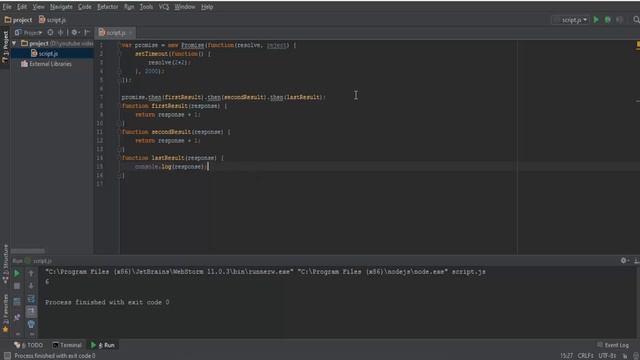The image size is (640, 360).
Task: Change CRLF line separator in status bar
Action: click(586, 356)
